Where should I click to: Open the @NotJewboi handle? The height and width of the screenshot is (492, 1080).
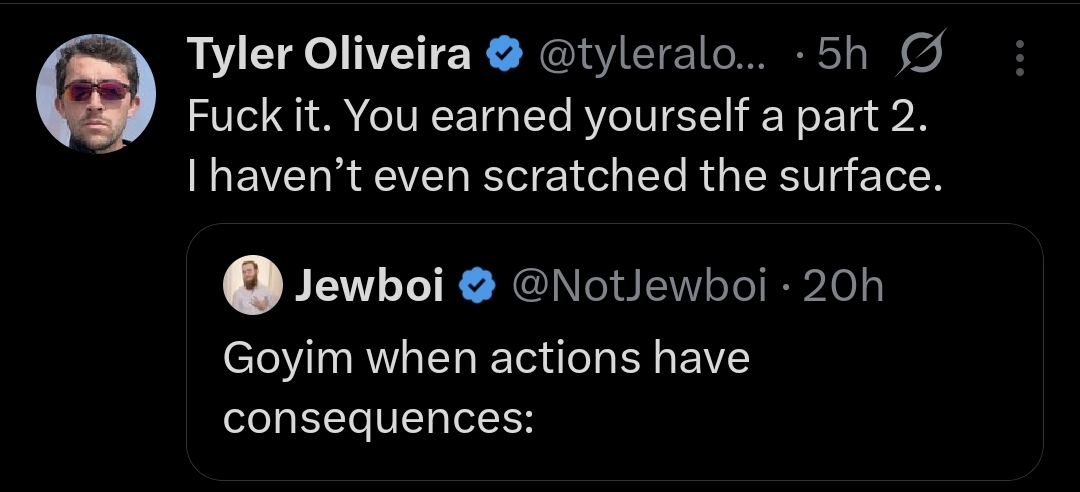coord(638,287)
